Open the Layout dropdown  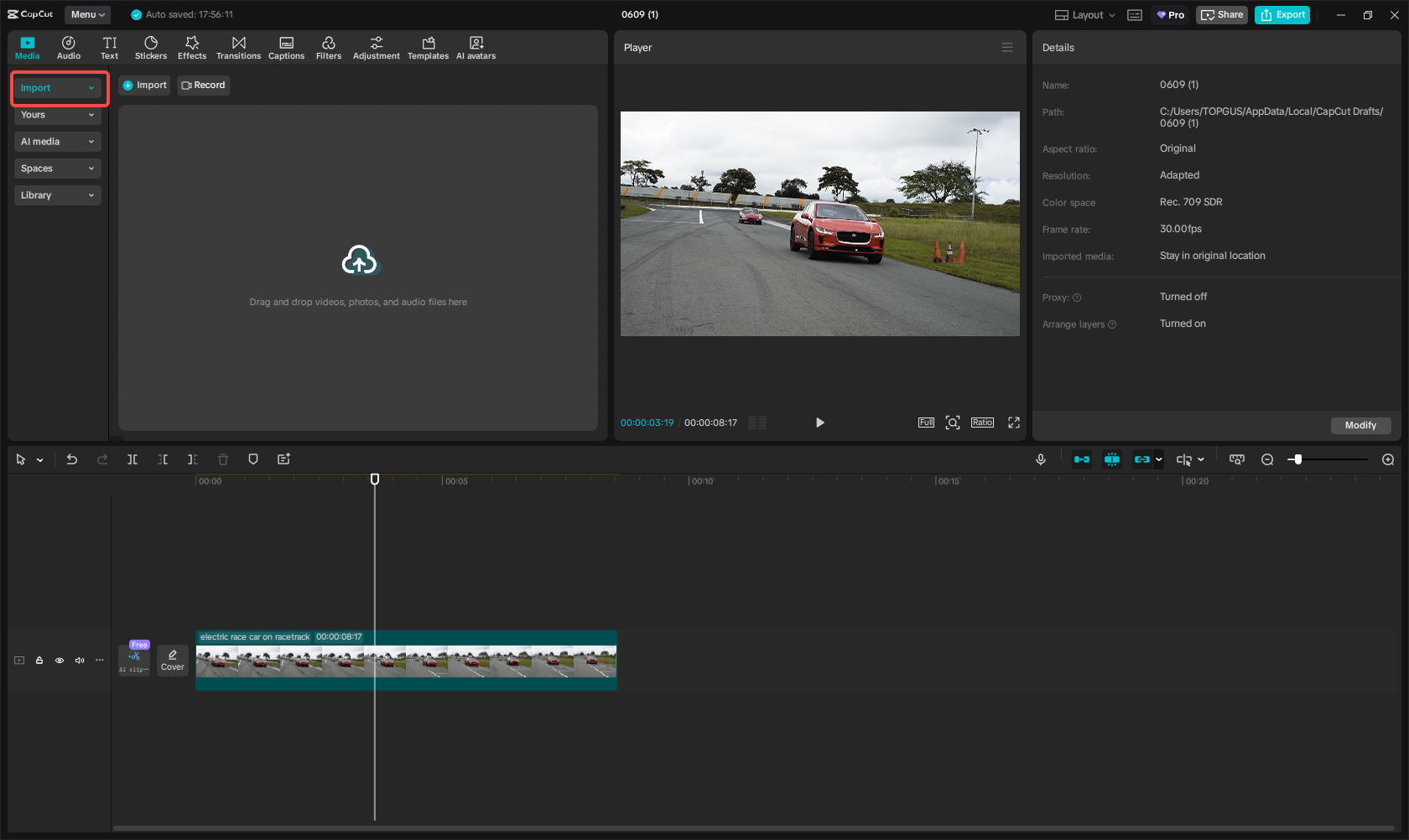coord(1084,14)
